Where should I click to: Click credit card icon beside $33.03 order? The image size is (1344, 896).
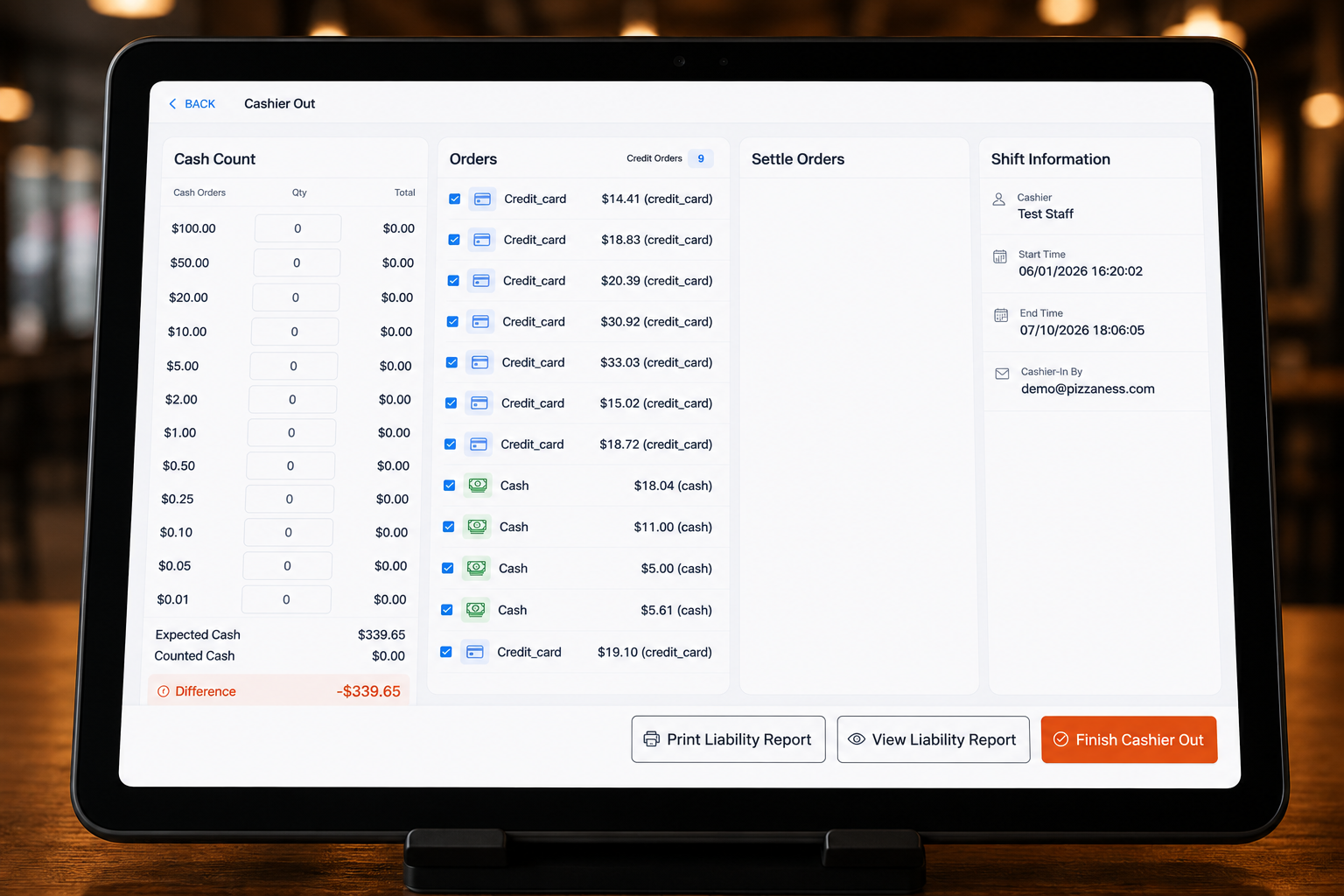pyautogui.click(x=479, y=362)
